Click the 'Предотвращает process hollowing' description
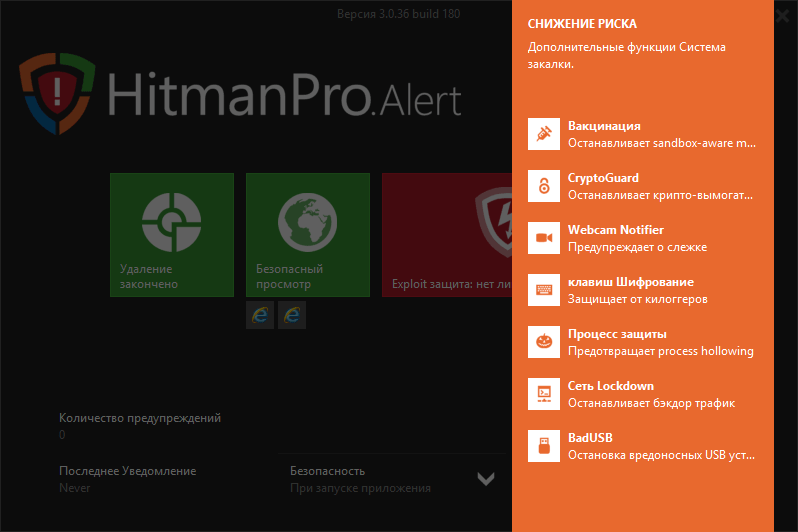The image size is (798, 532). coord(661,351)
